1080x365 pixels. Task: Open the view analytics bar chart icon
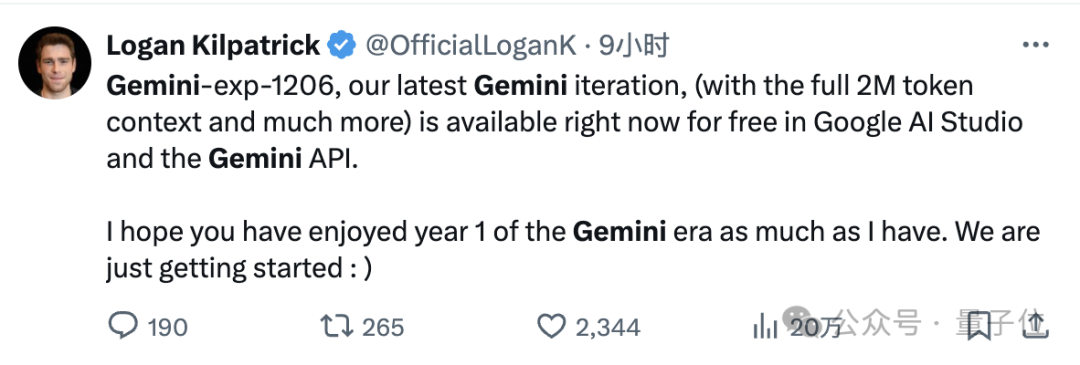point(765,326)
